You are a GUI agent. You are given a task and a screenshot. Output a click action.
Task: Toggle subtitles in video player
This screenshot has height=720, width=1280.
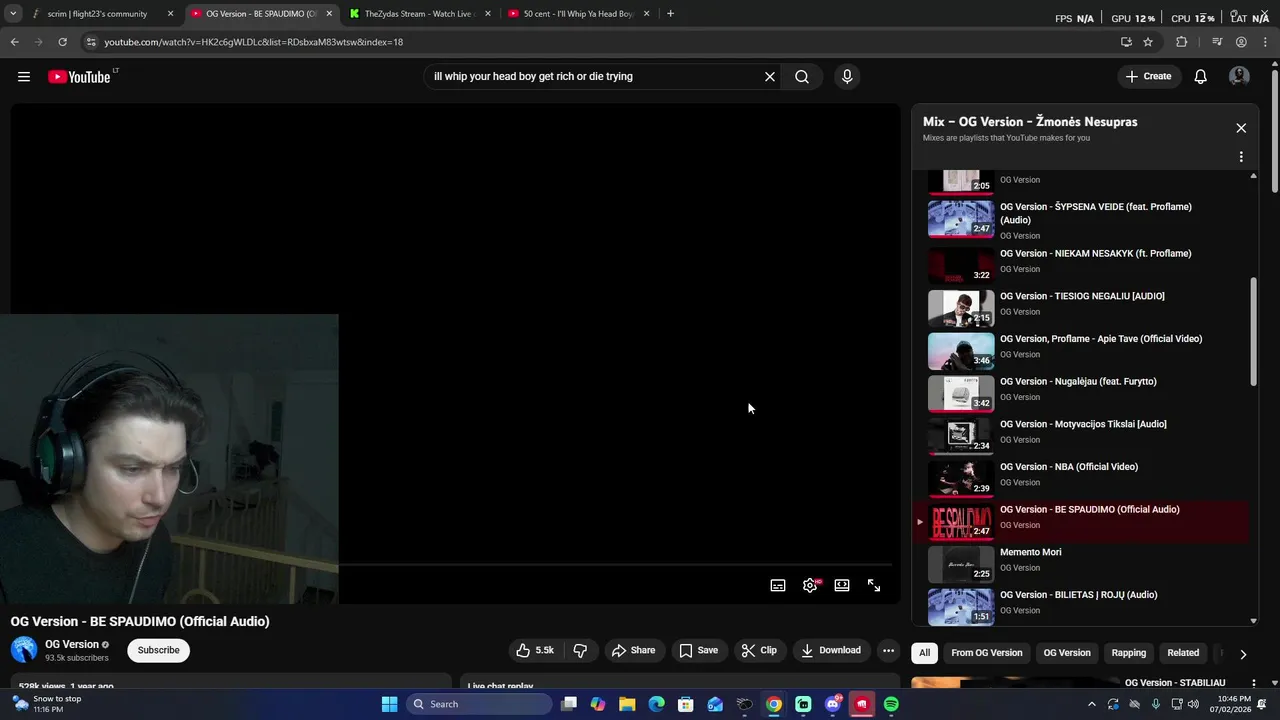[x=778, y=586]
